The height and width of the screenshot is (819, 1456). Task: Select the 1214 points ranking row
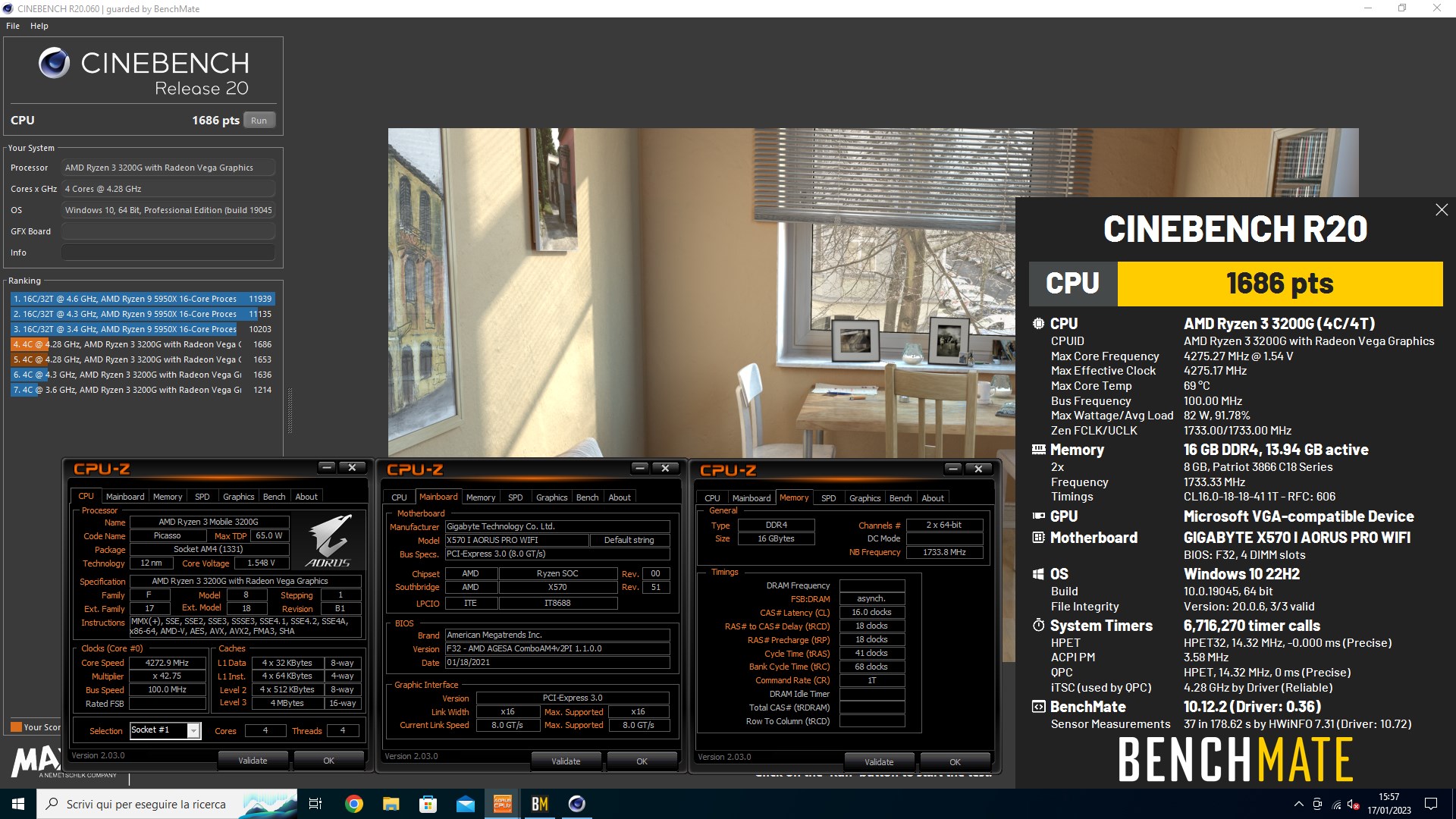[142, 390]
